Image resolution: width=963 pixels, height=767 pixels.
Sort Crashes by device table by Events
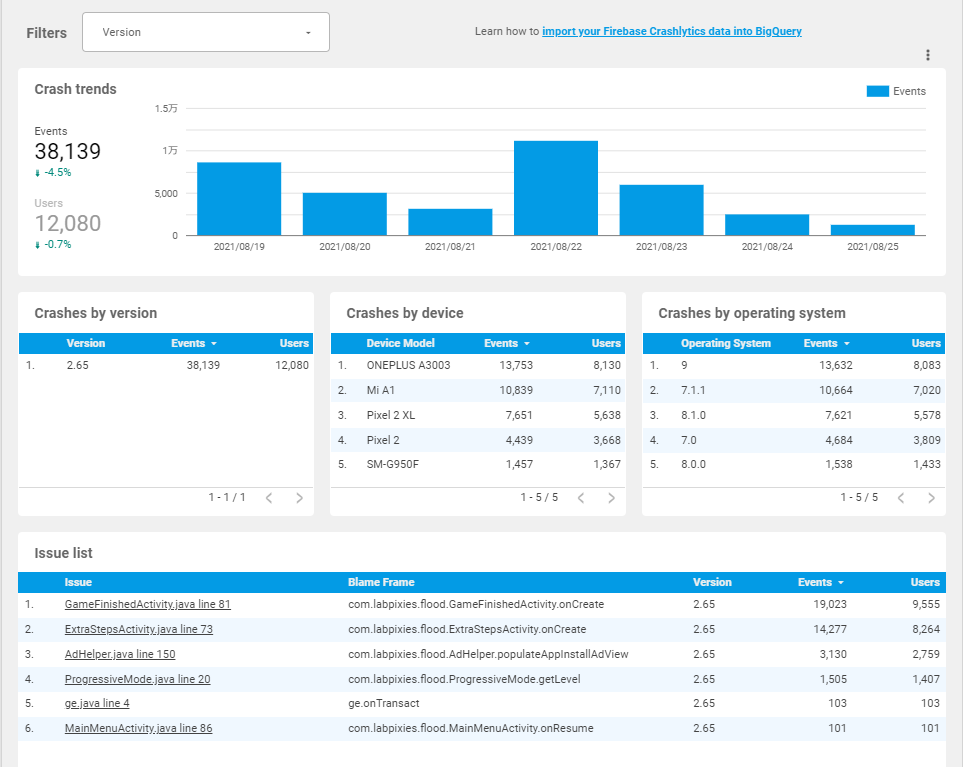point(507,343)
